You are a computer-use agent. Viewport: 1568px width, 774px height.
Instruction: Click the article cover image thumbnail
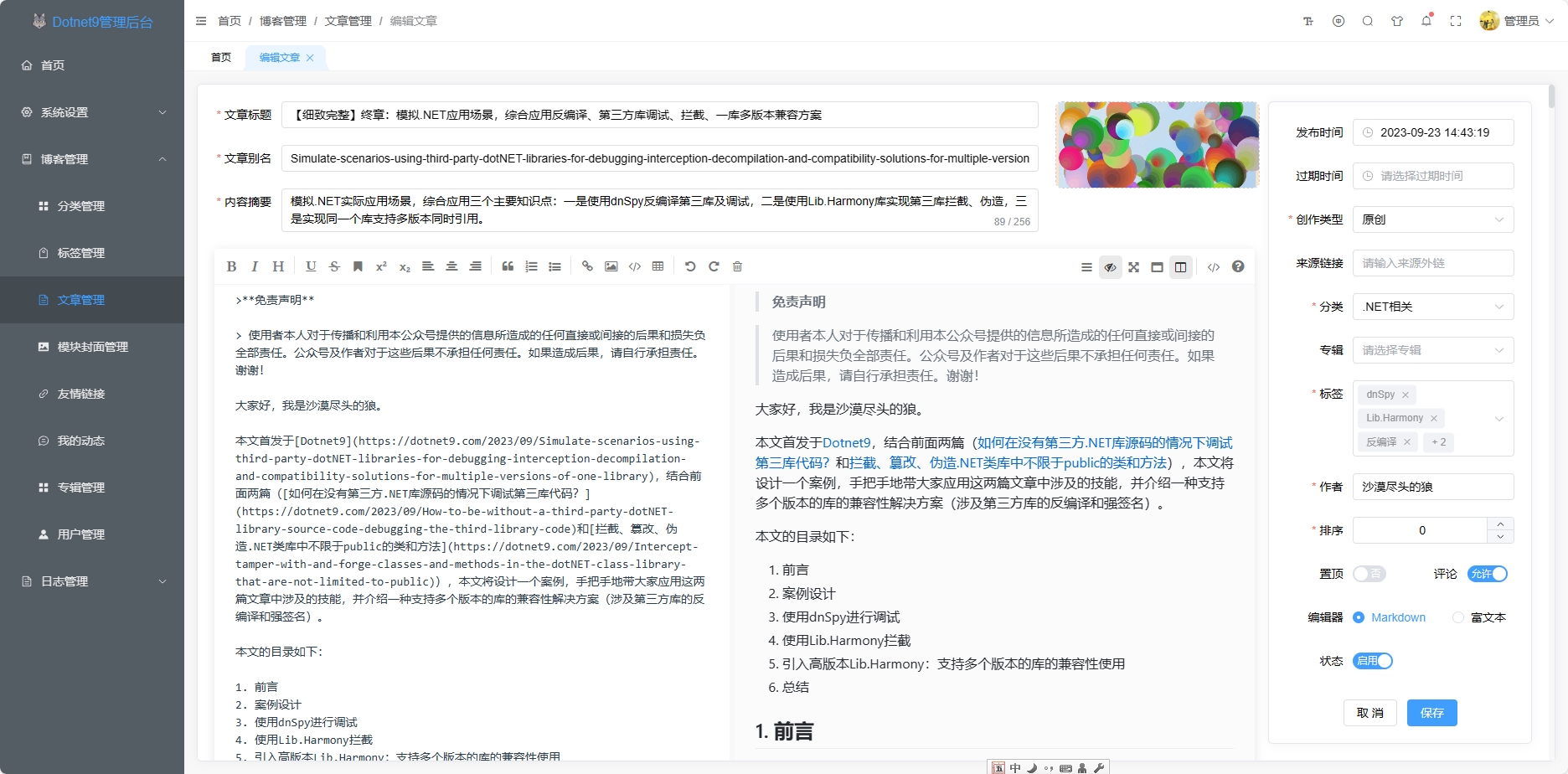[x=1157, y=145]
